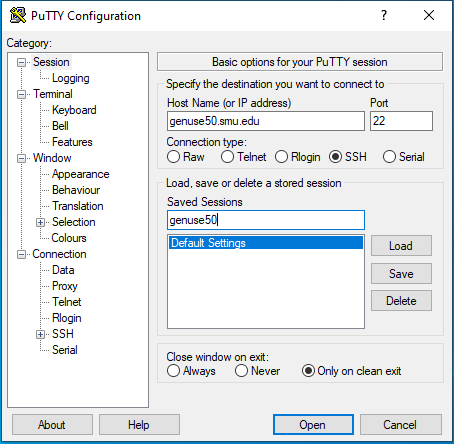Click the PuTTY icon in title bar
This screenshot has width=454, height=444.
[x=18, y=15]
